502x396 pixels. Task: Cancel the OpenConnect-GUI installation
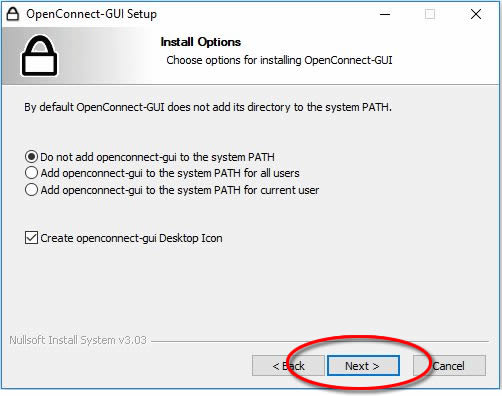[449, 366]
